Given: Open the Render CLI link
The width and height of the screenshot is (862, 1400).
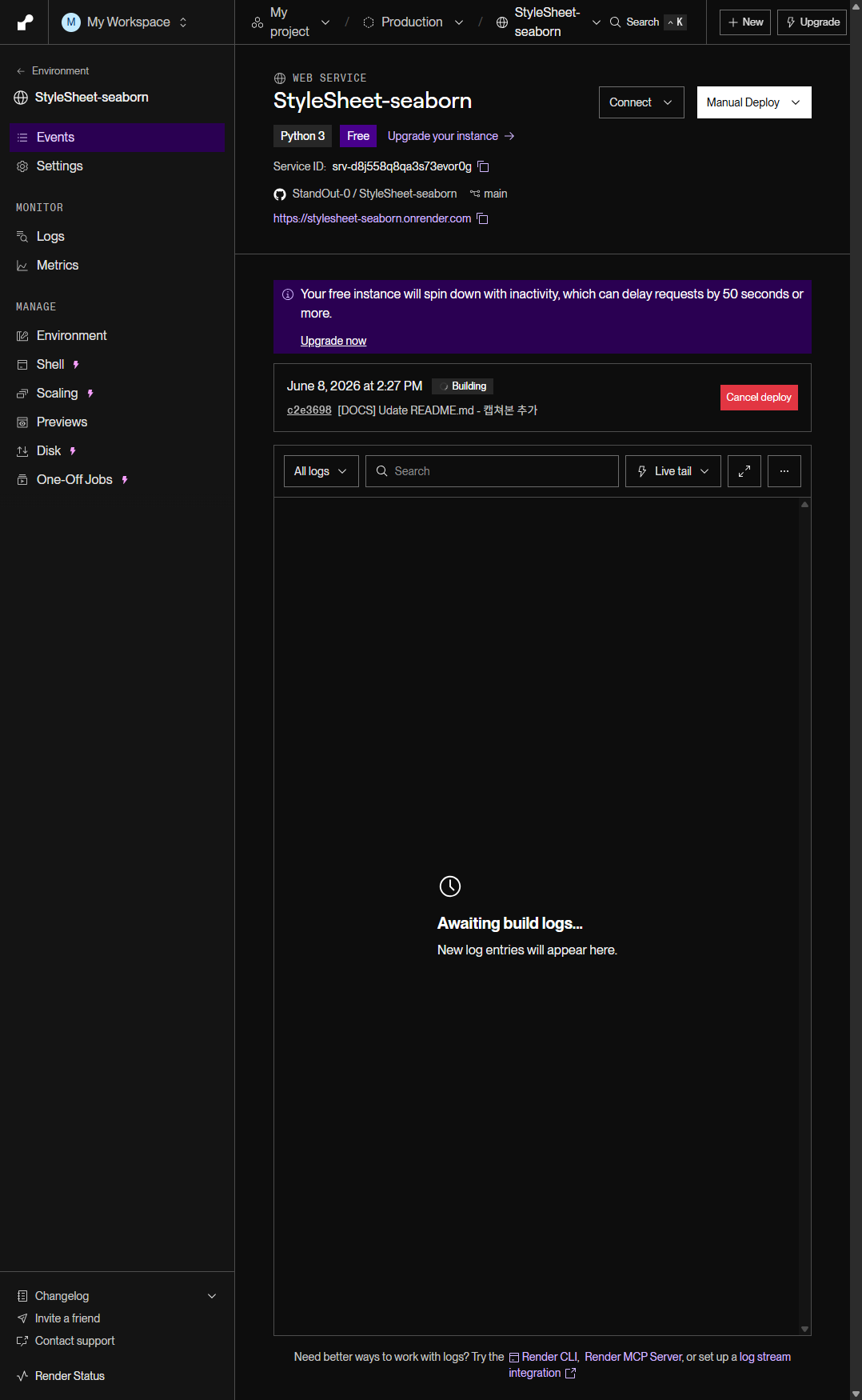Looking at the screenshot, I should 543,1357.
